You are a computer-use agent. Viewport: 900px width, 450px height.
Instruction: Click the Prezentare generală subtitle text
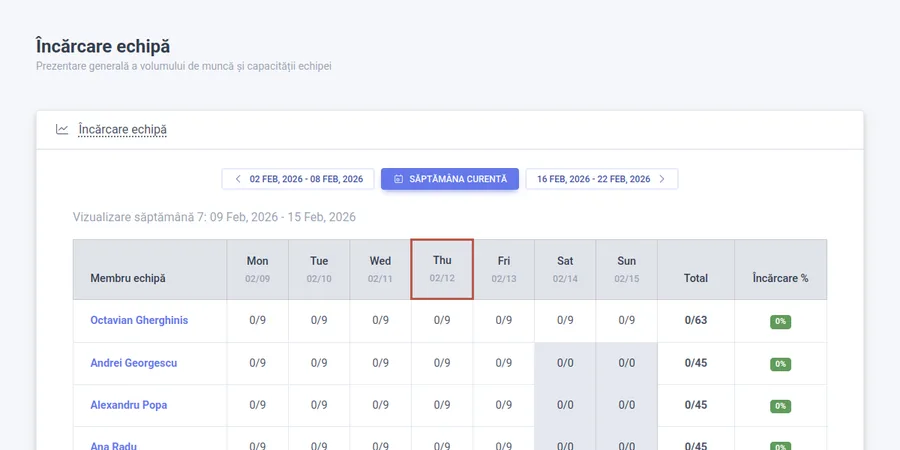184,66
